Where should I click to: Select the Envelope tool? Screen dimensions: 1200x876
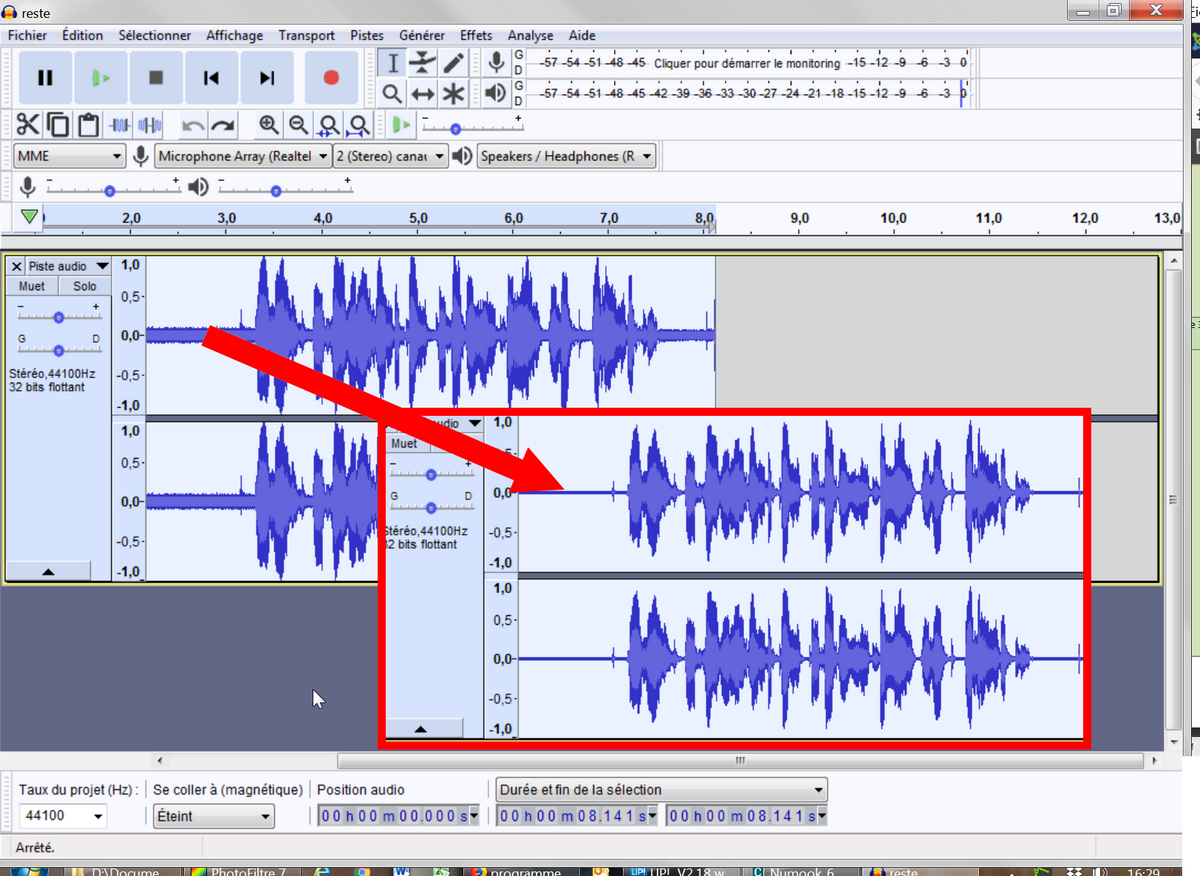click(x=423, y=62)
